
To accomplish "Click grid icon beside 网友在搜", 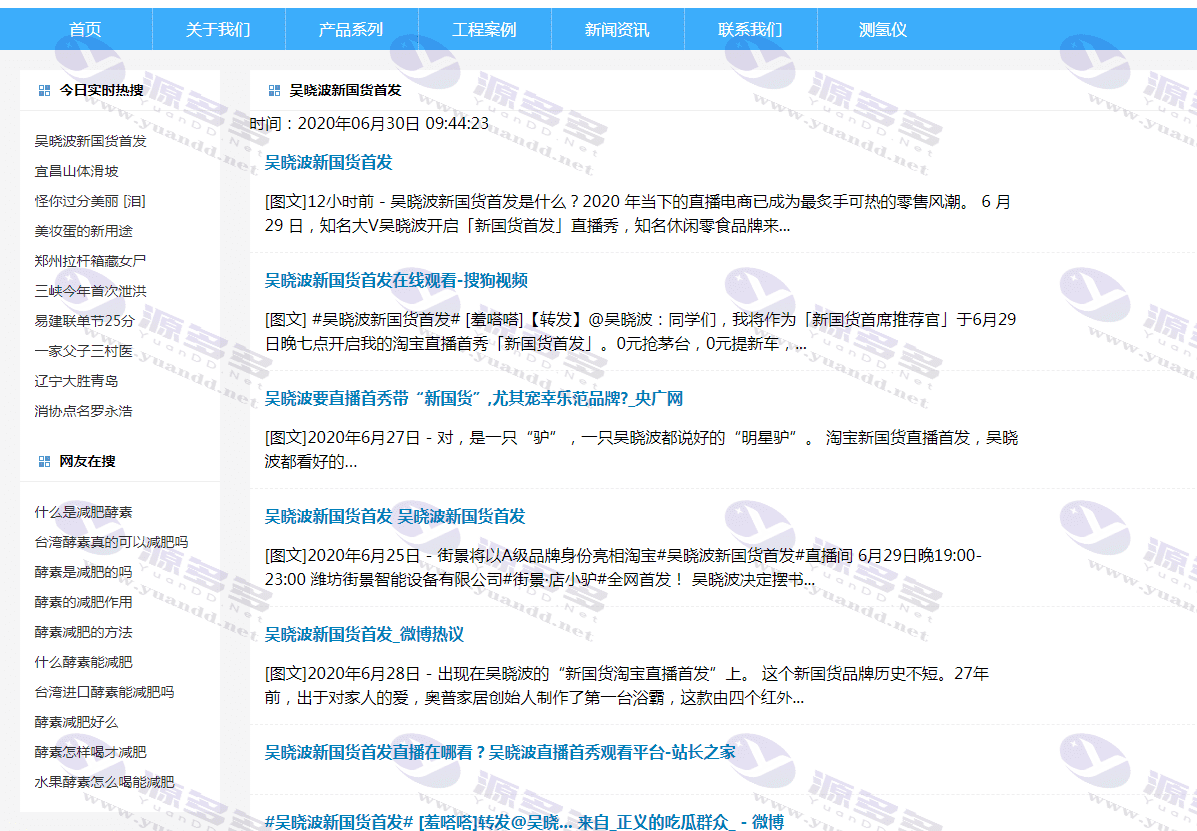I will pos(44,461).
